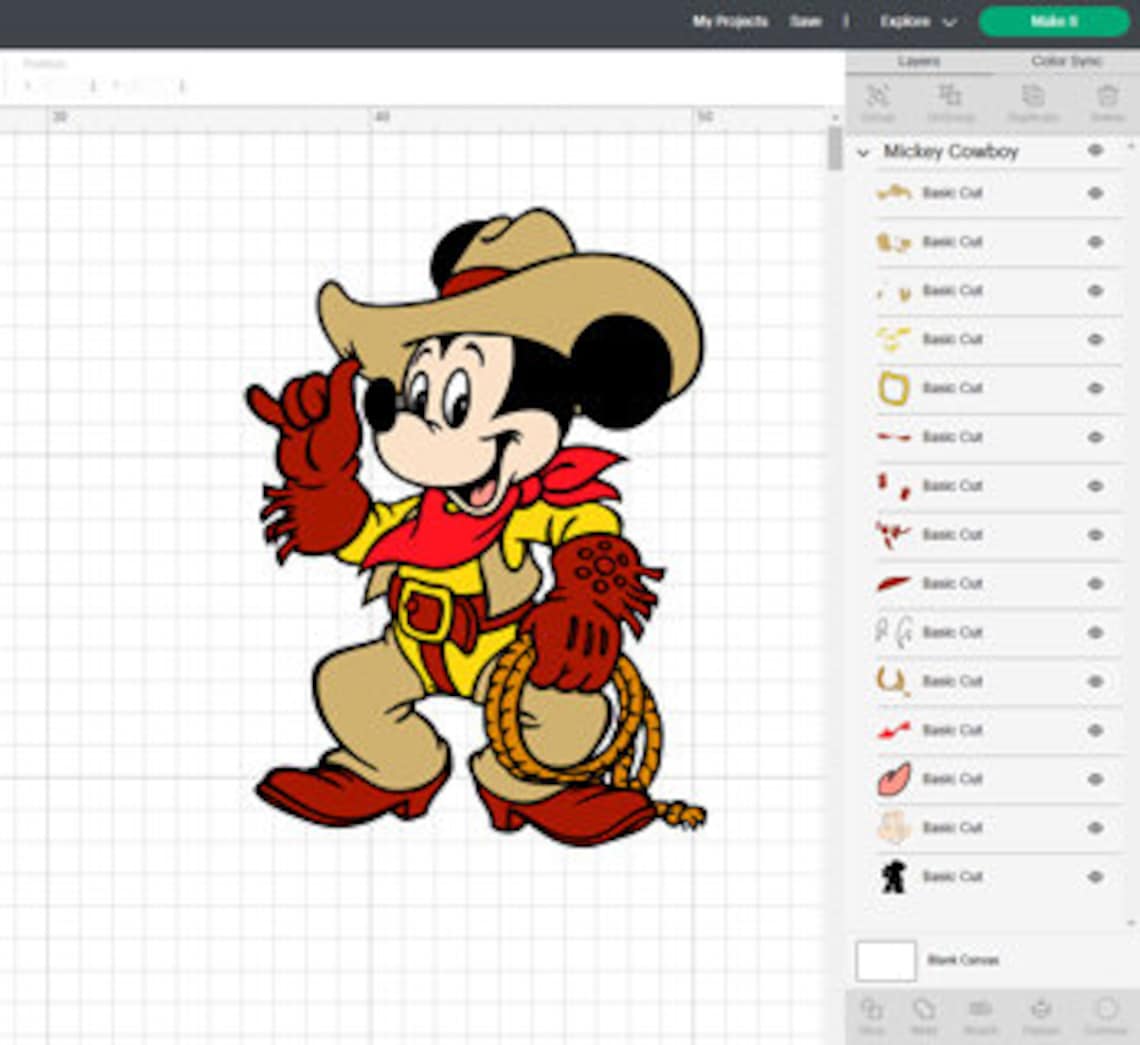
Task: Click the Ungroup icon
Action: pyautogui.click(x=950, y=97)
